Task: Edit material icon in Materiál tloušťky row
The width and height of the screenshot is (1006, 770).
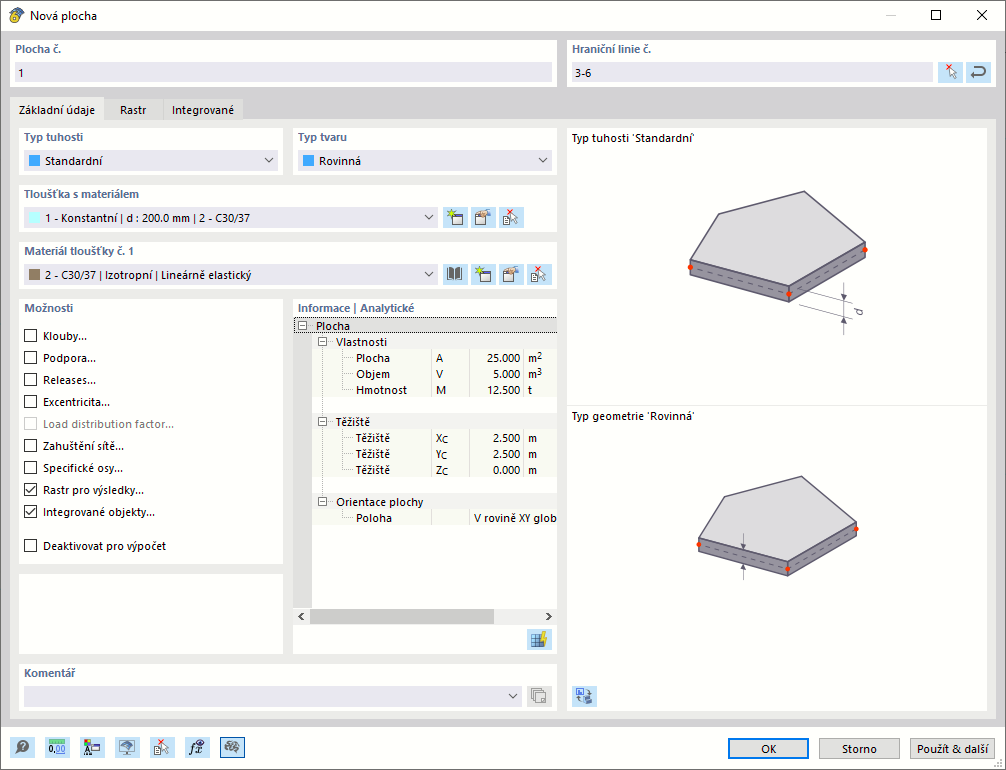Action: tap(511, 275)
